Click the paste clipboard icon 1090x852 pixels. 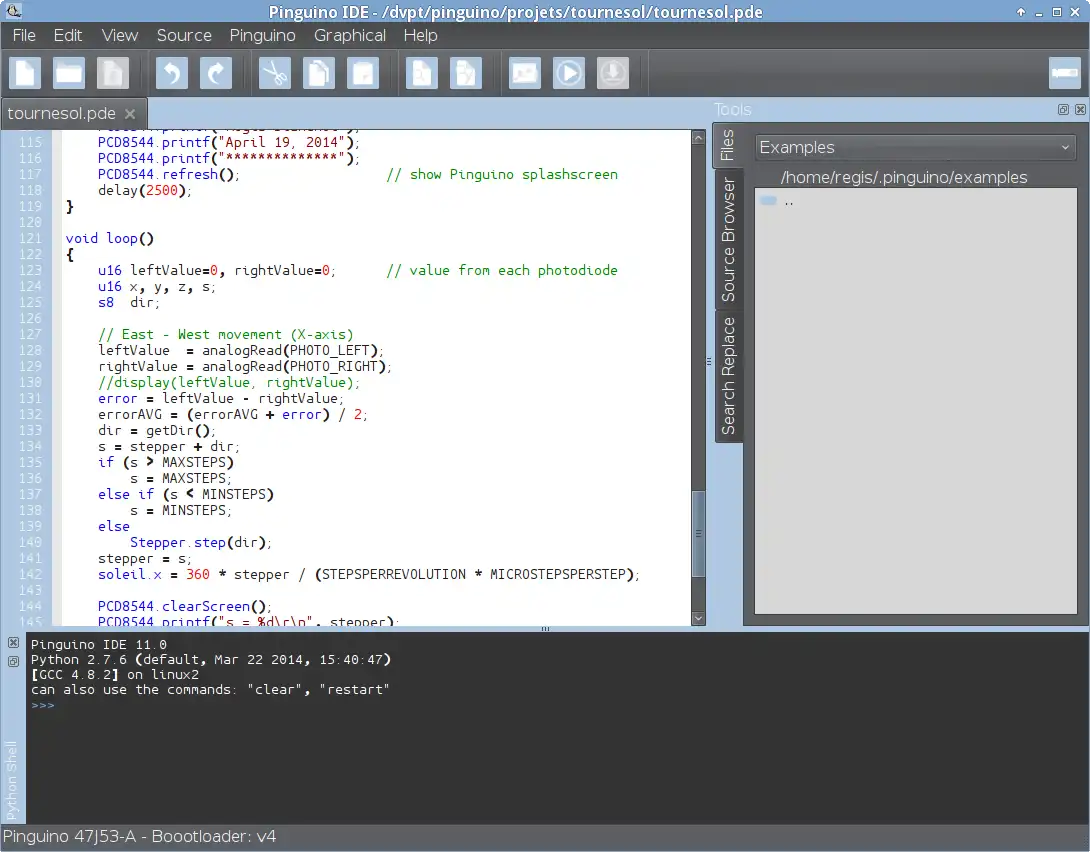pos(363,74)
